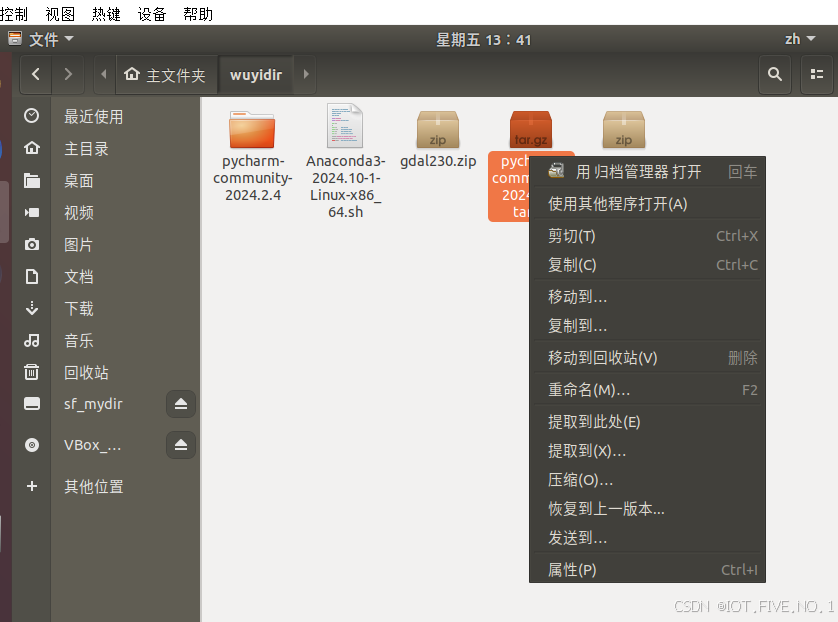Screen dimensions: 838x622
Task: Switch to list view with toolbar icon
Action: point(817,74)
